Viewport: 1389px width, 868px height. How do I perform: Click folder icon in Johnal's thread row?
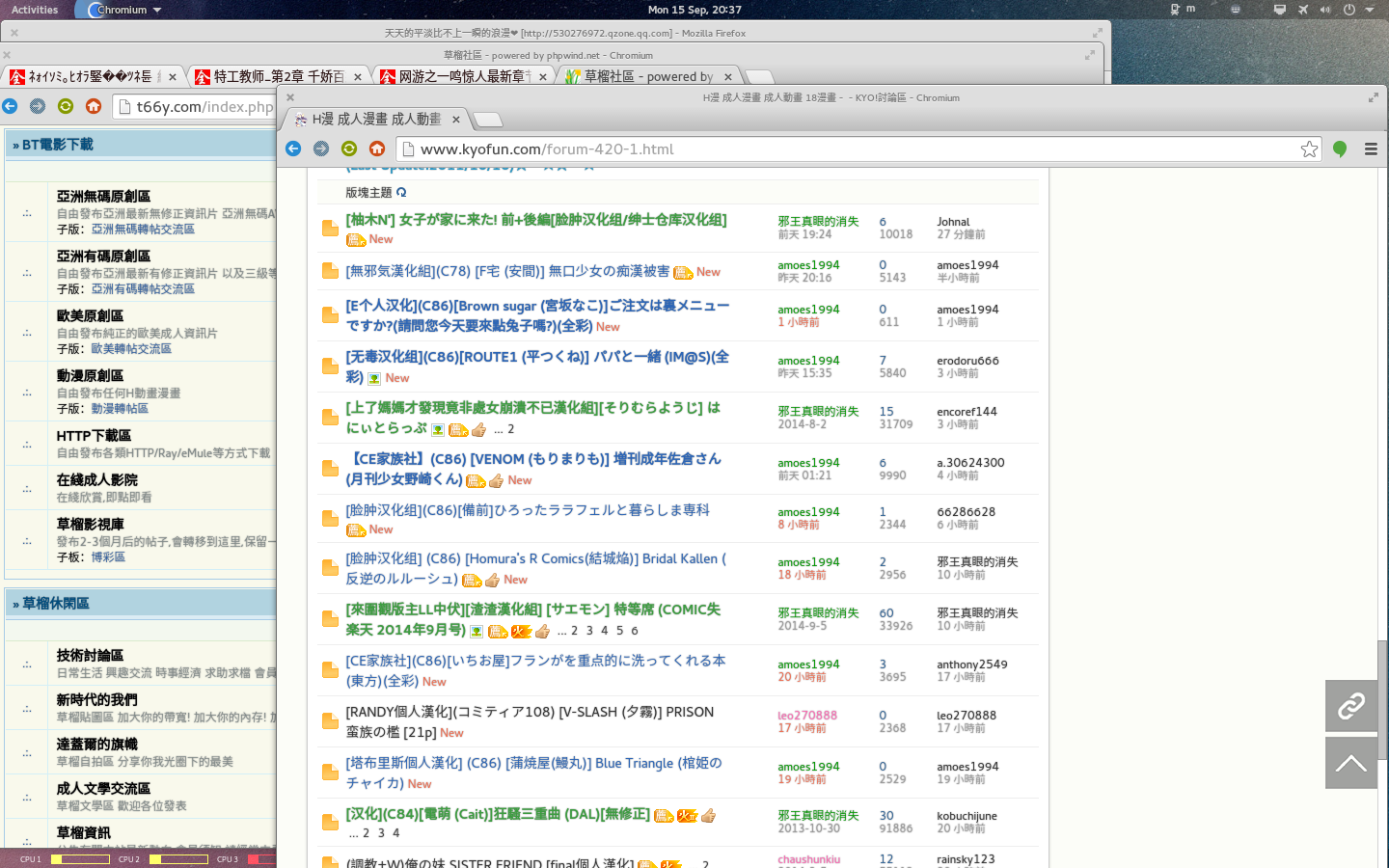pyautogui.click(x=330, y=229)
